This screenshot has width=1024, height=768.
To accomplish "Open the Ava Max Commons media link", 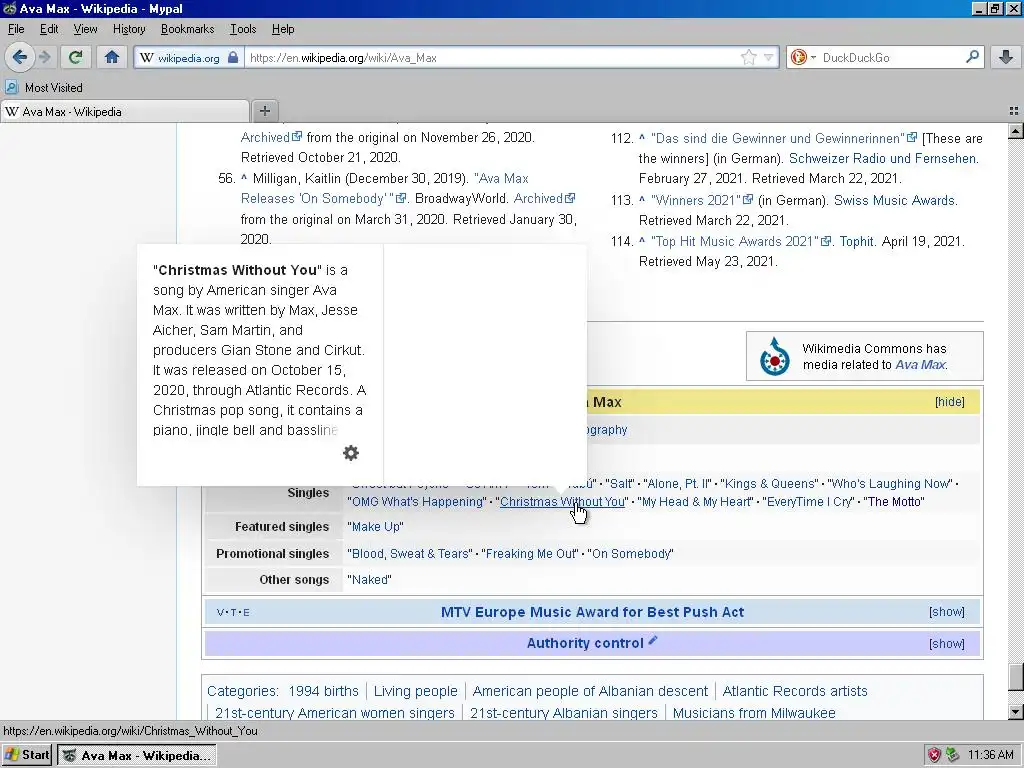I will click(920, 364).
